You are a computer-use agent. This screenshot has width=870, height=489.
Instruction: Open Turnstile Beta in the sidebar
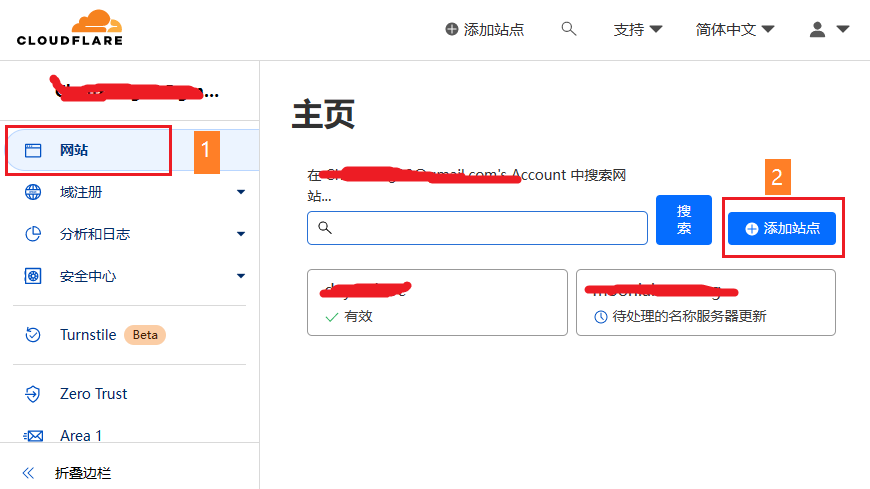88,335
